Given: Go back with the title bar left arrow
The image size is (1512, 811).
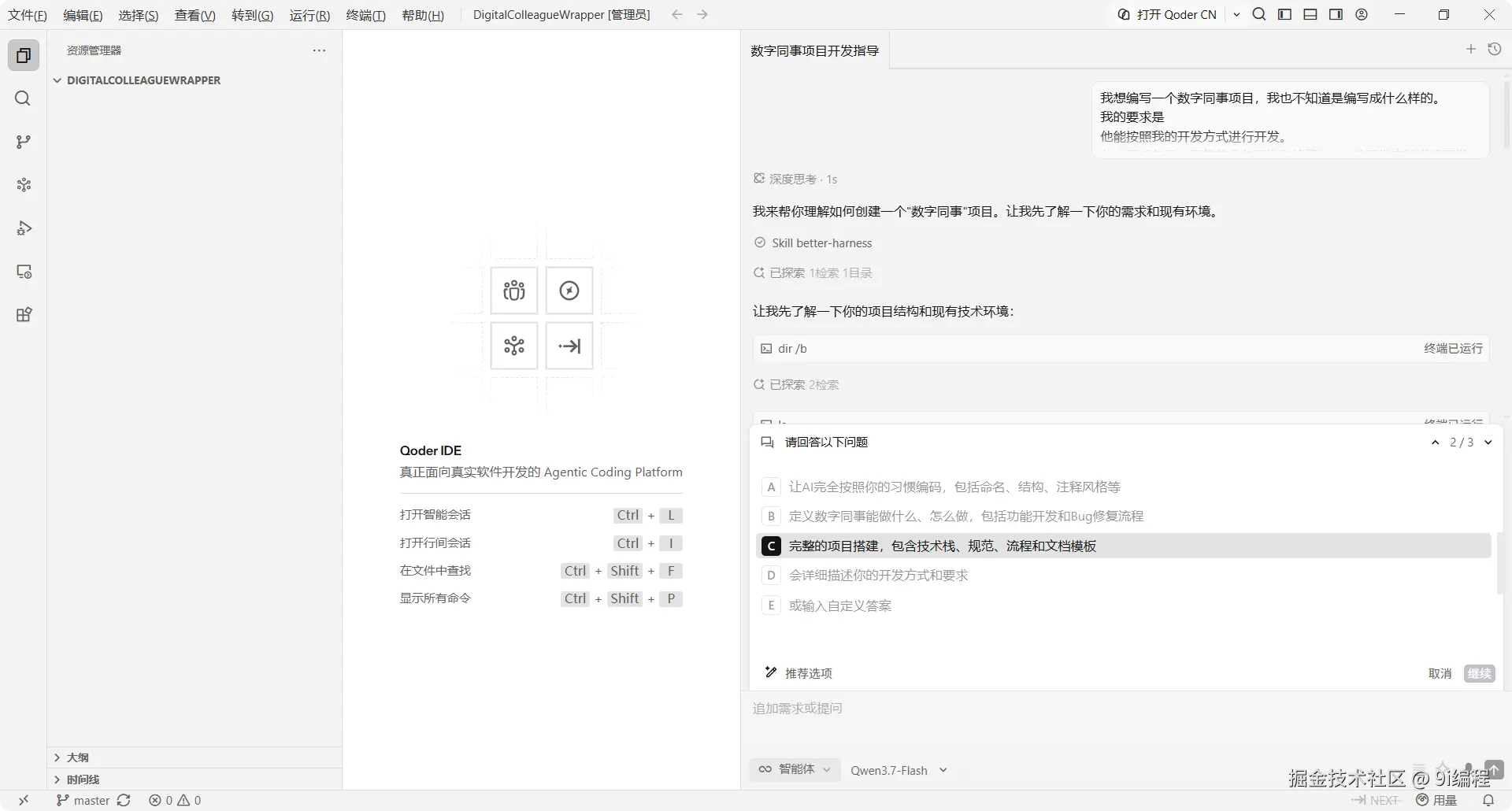Looking at the screenshot, I should click(x=676, y=14).
